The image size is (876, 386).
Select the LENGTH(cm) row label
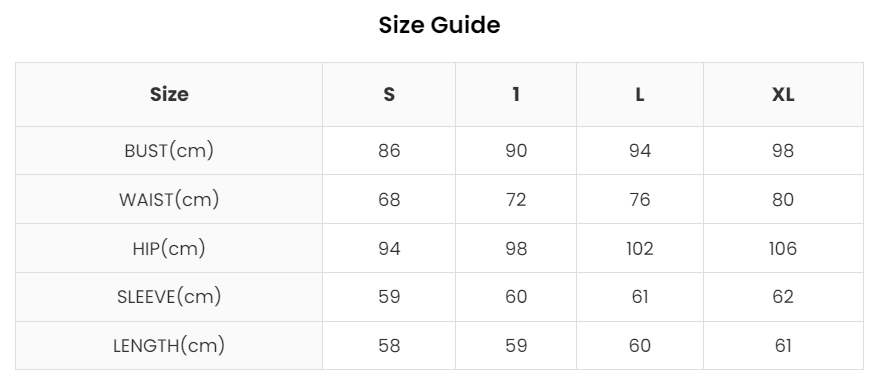click(x=169, y=346)
